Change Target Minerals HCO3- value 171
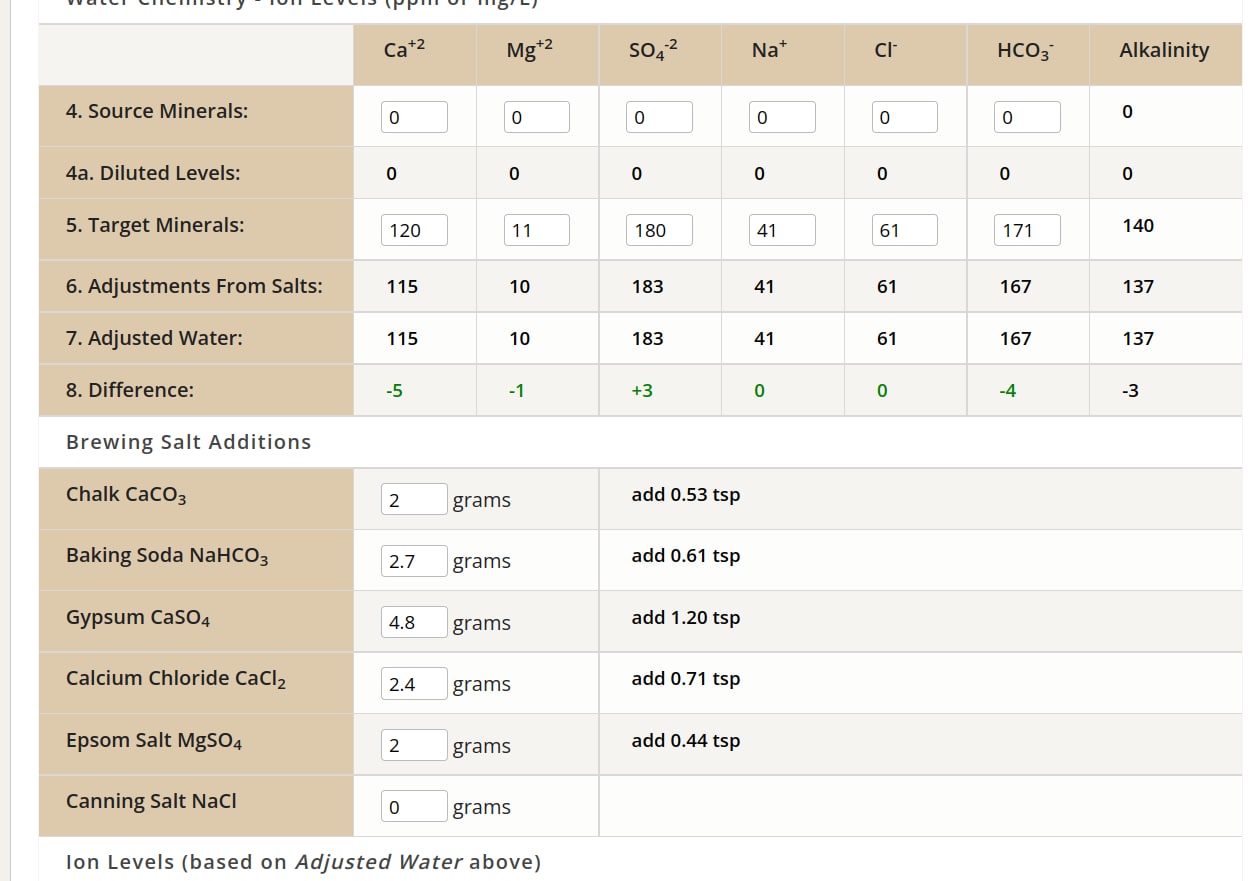Image resolution: width=1254 pixels, height=881 pixels. (x=1027, y=230)
